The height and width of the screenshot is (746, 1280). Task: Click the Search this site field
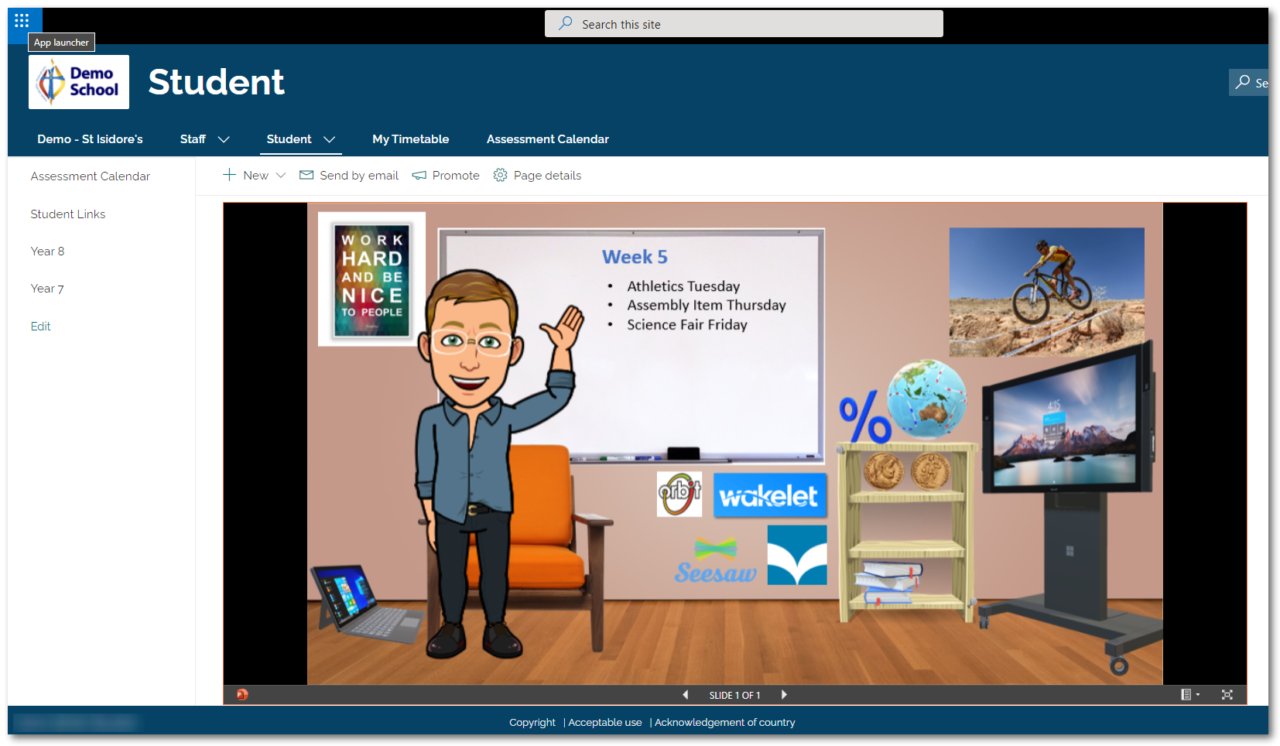click(x=743, y=24)
